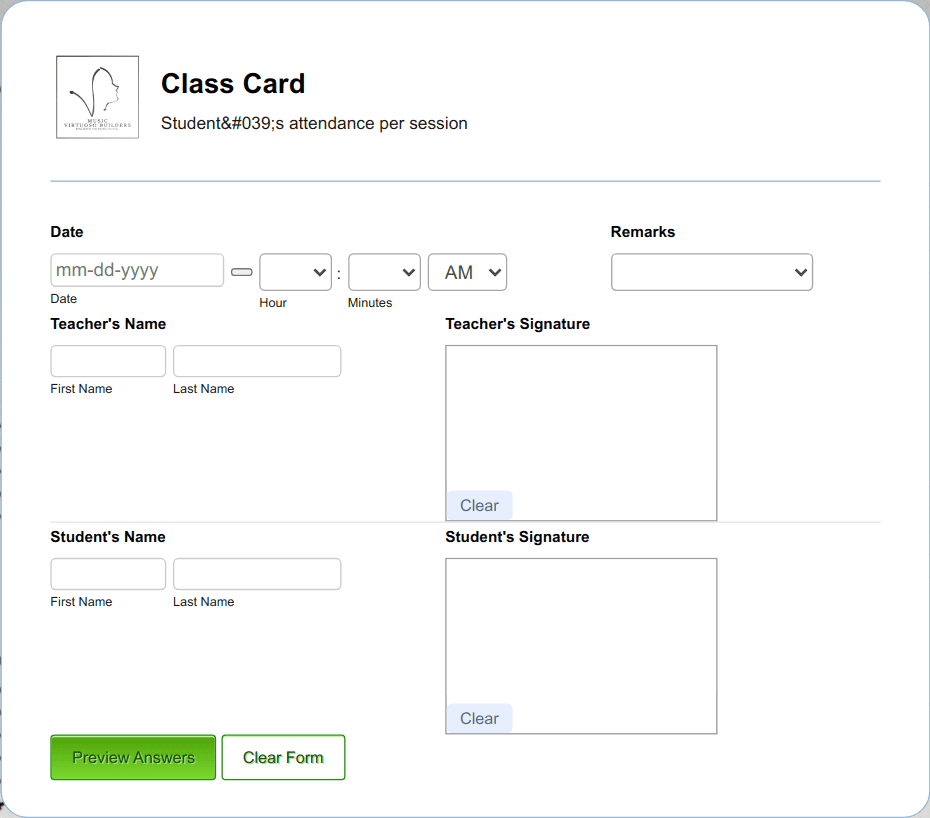Click the AM/PM dropdown chevron

[x=495, y=271]
